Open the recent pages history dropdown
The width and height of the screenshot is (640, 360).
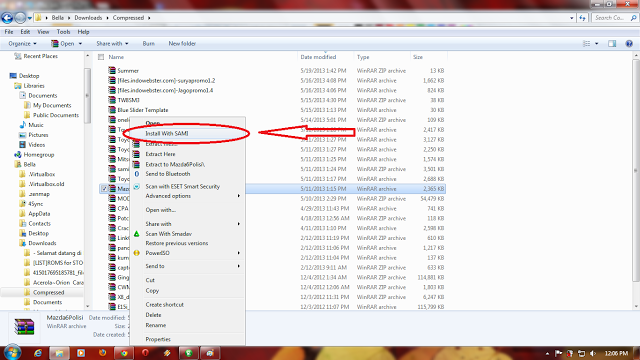[29, 18]
